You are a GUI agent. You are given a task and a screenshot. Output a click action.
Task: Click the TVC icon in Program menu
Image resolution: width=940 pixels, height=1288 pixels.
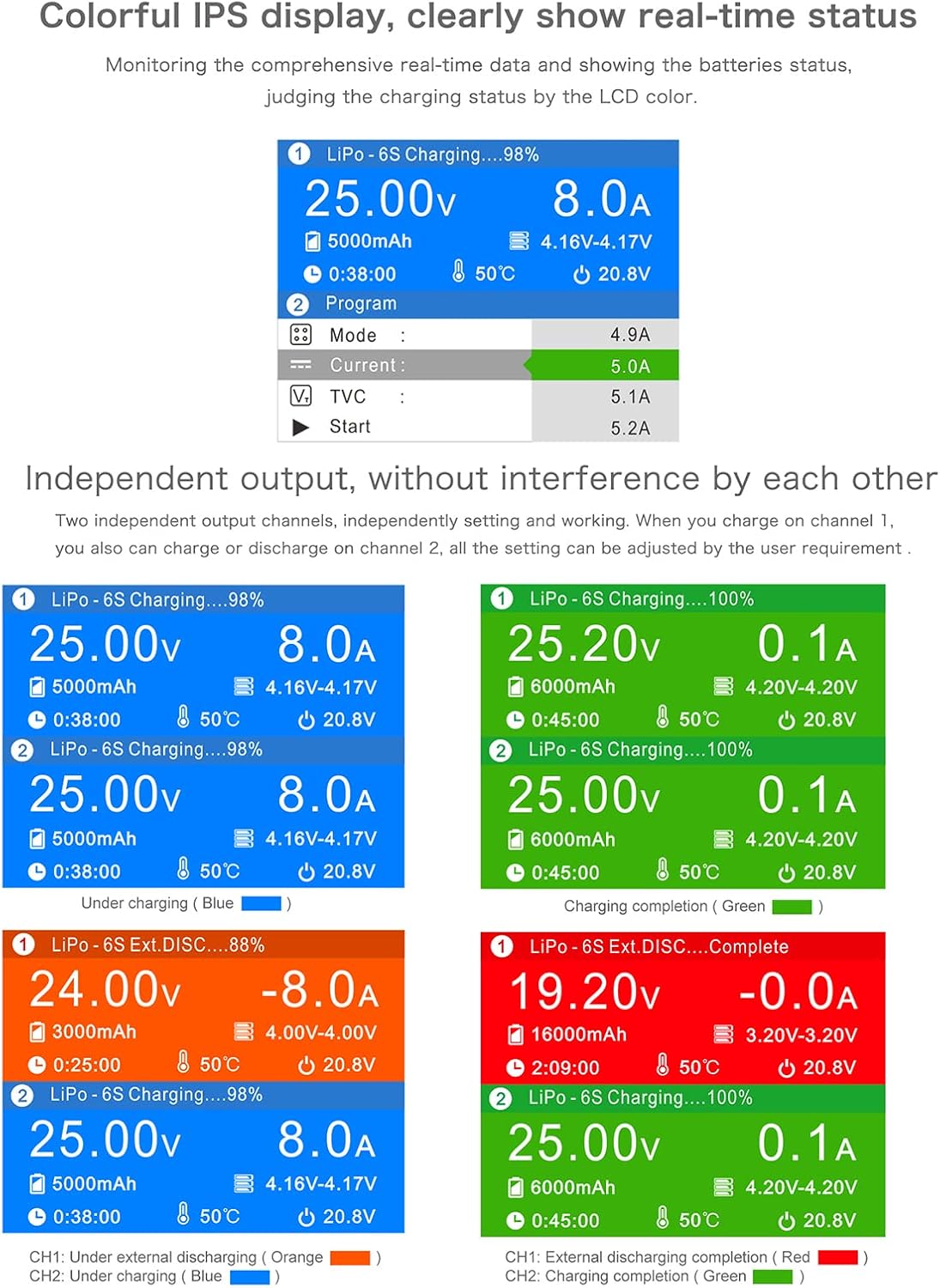300,396
